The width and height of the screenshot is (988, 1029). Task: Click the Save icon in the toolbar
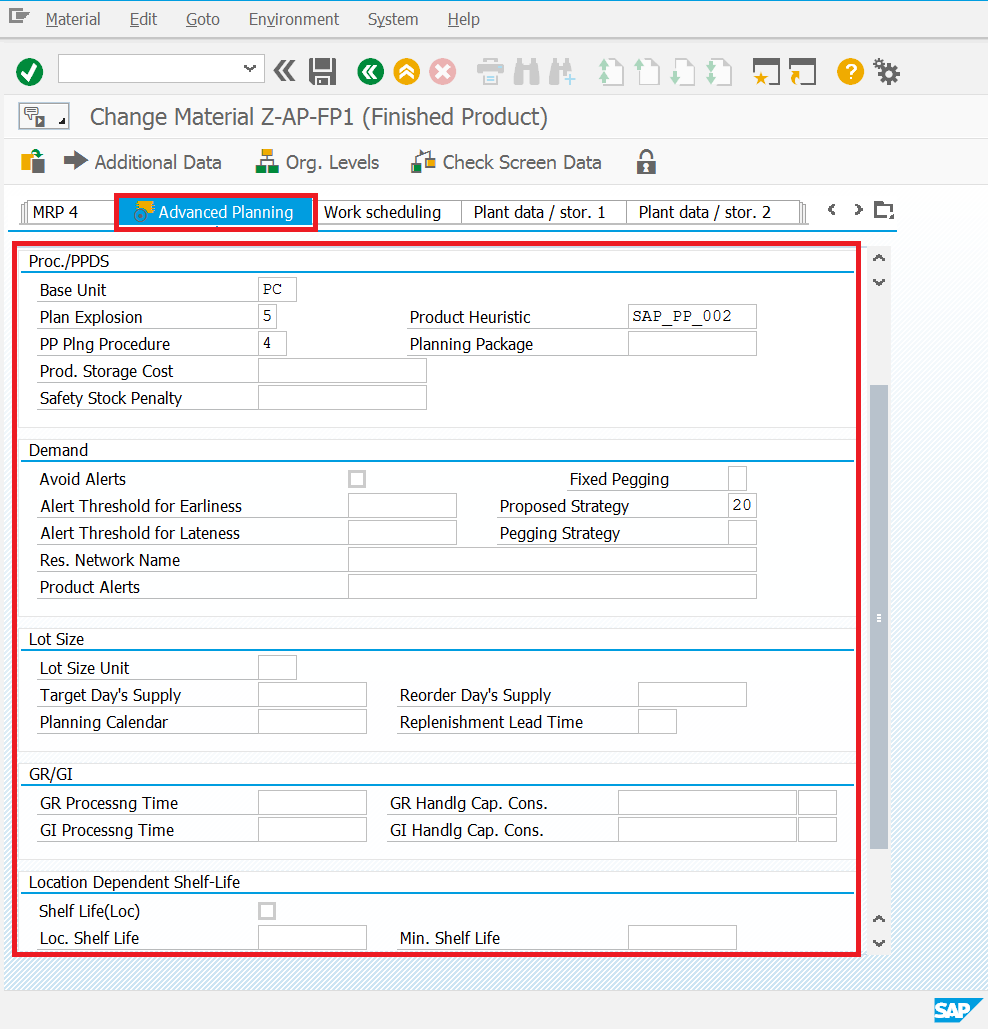[321, 71]
